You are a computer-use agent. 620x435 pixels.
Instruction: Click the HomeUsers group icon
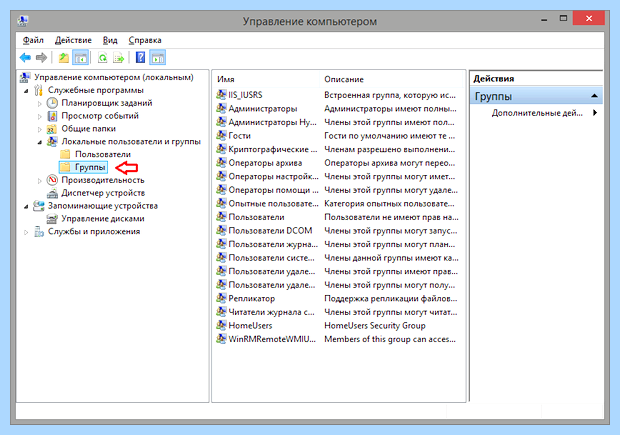tap(221, 325)
